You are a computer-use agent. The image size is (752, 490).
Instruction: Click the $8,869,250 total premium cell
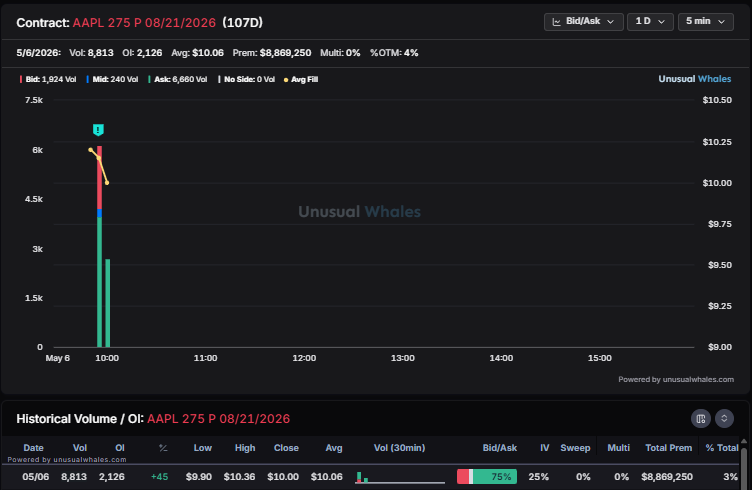coord(667,477)
